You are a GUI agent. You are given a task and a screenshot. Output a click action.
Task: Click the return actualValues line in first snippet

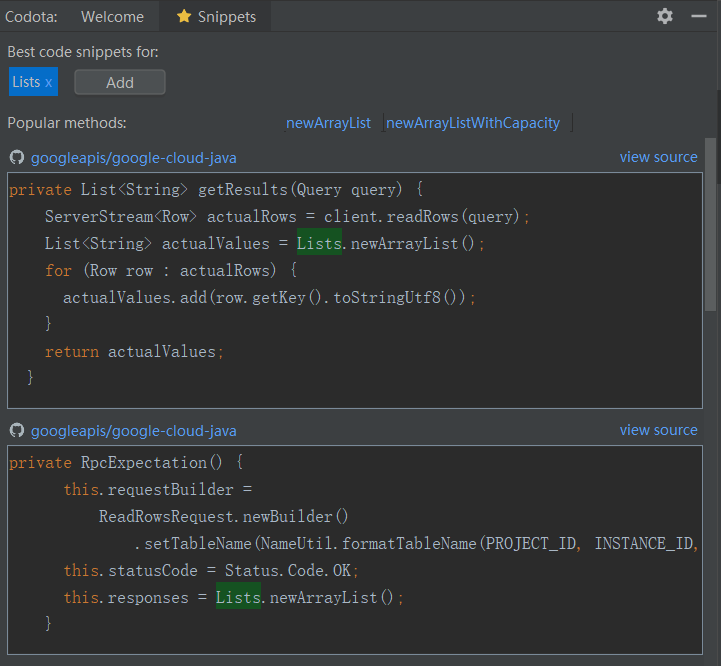[x=135, y=352]
